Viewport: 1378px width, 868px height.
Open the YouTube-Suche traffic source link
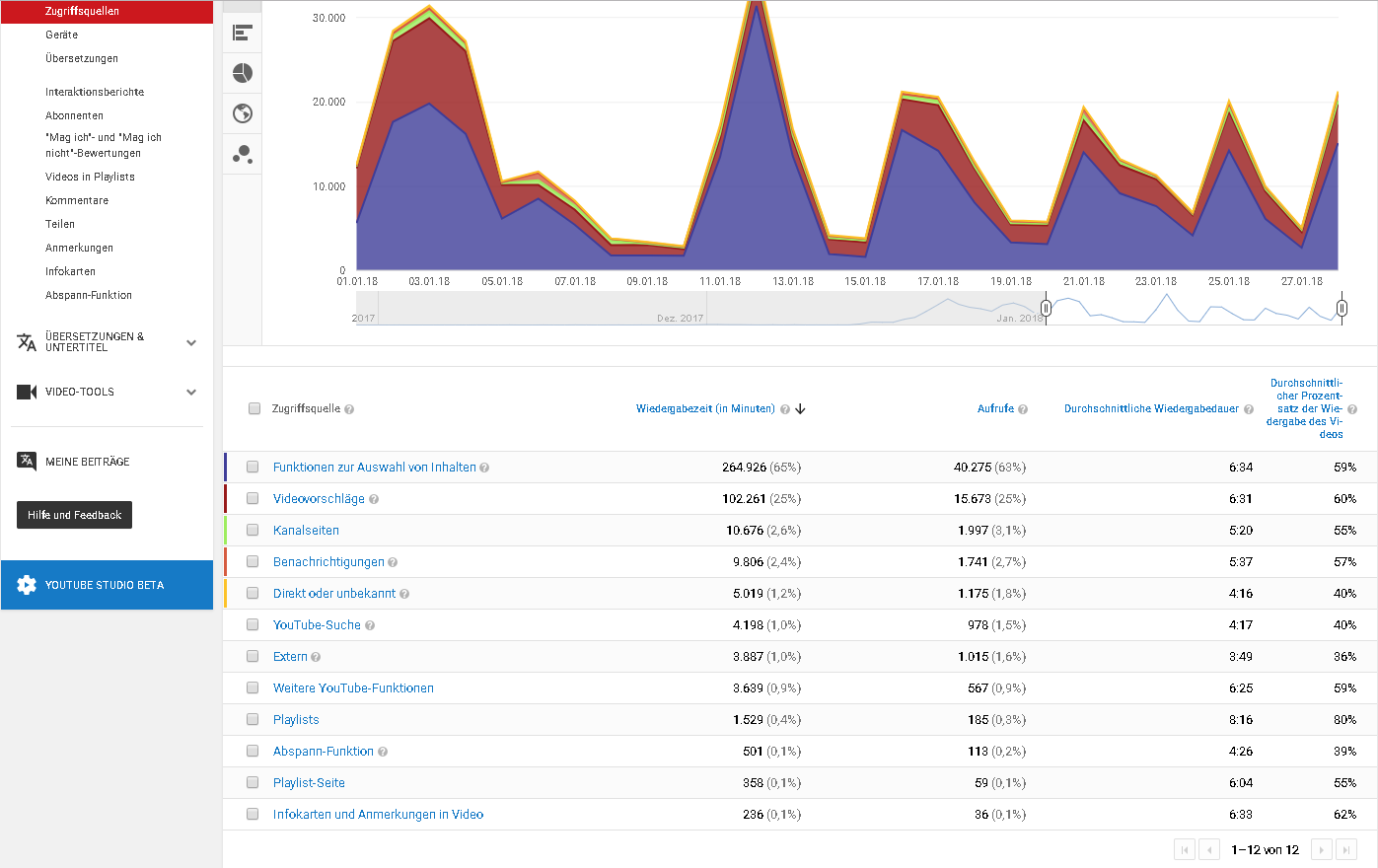(x=317, y=625)
